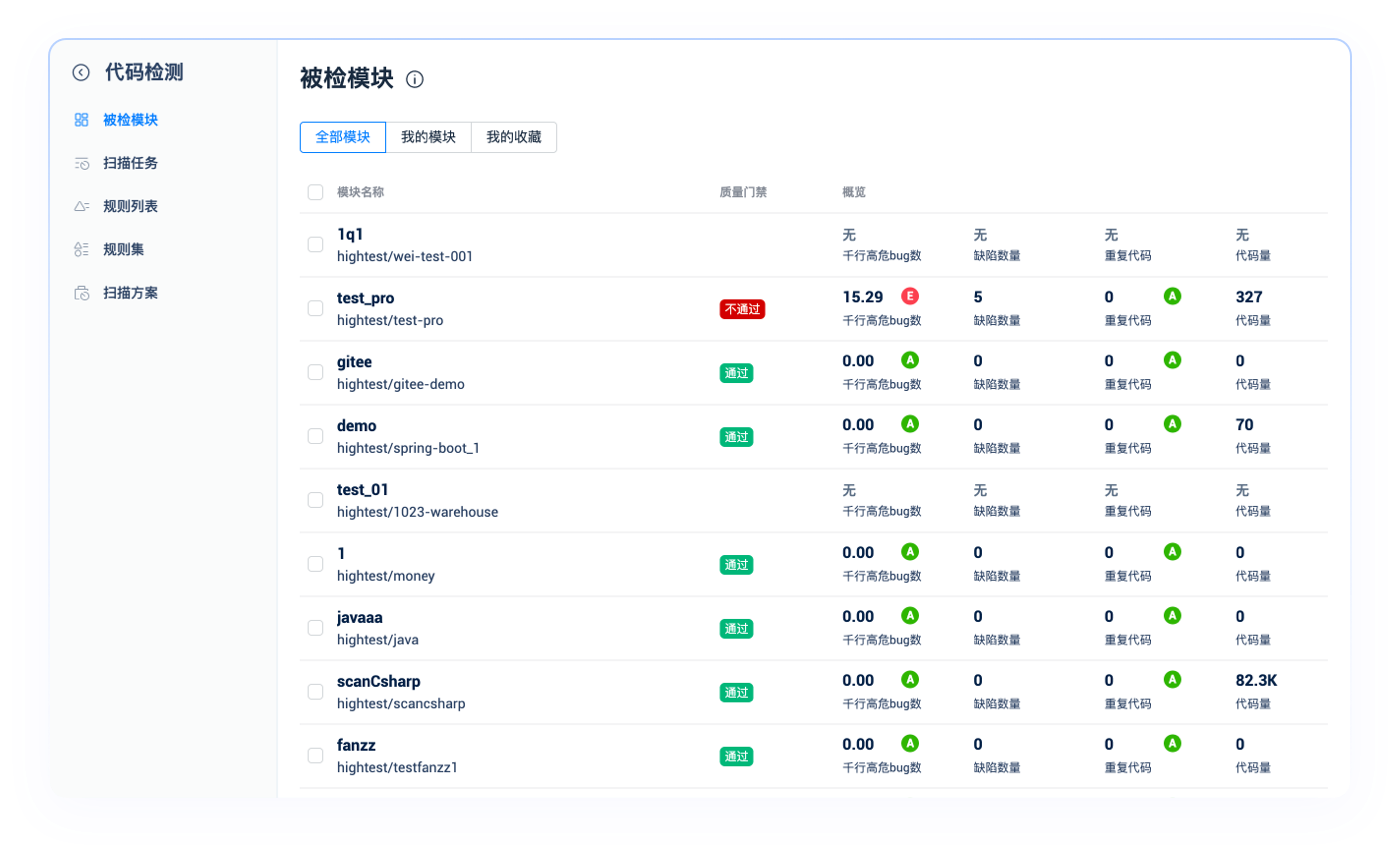Screen dimensions: 1400x858
Task: Click the 质量门禁 column header
Action: [743, 192]
